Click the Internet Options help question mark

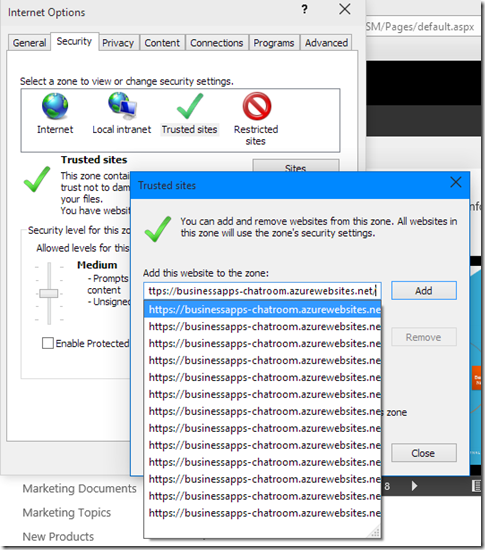(x=304, y=9)
